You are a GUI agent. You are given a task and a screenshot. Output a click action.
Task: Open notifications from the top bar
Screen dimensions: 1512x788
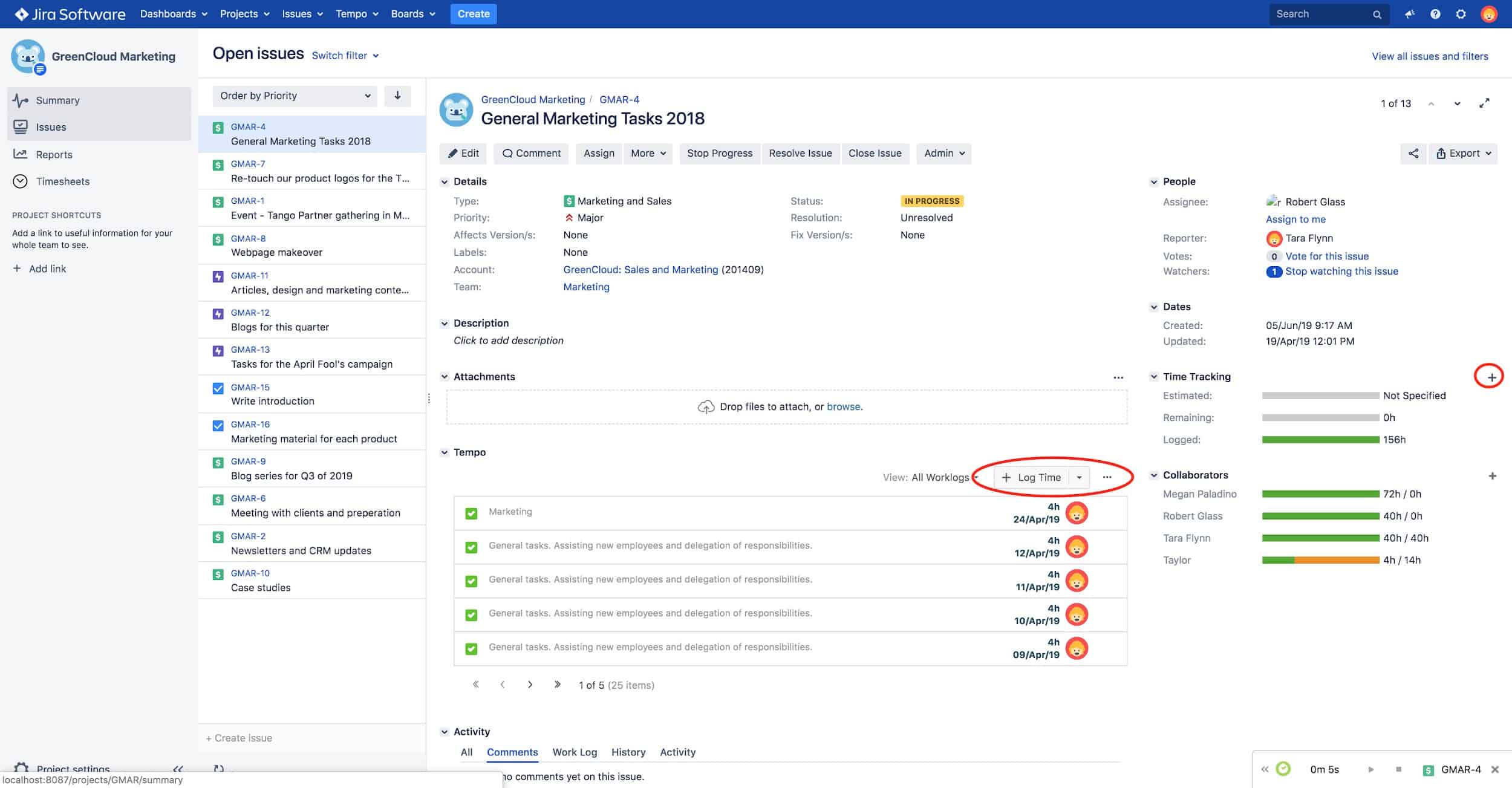point(1410,13)
